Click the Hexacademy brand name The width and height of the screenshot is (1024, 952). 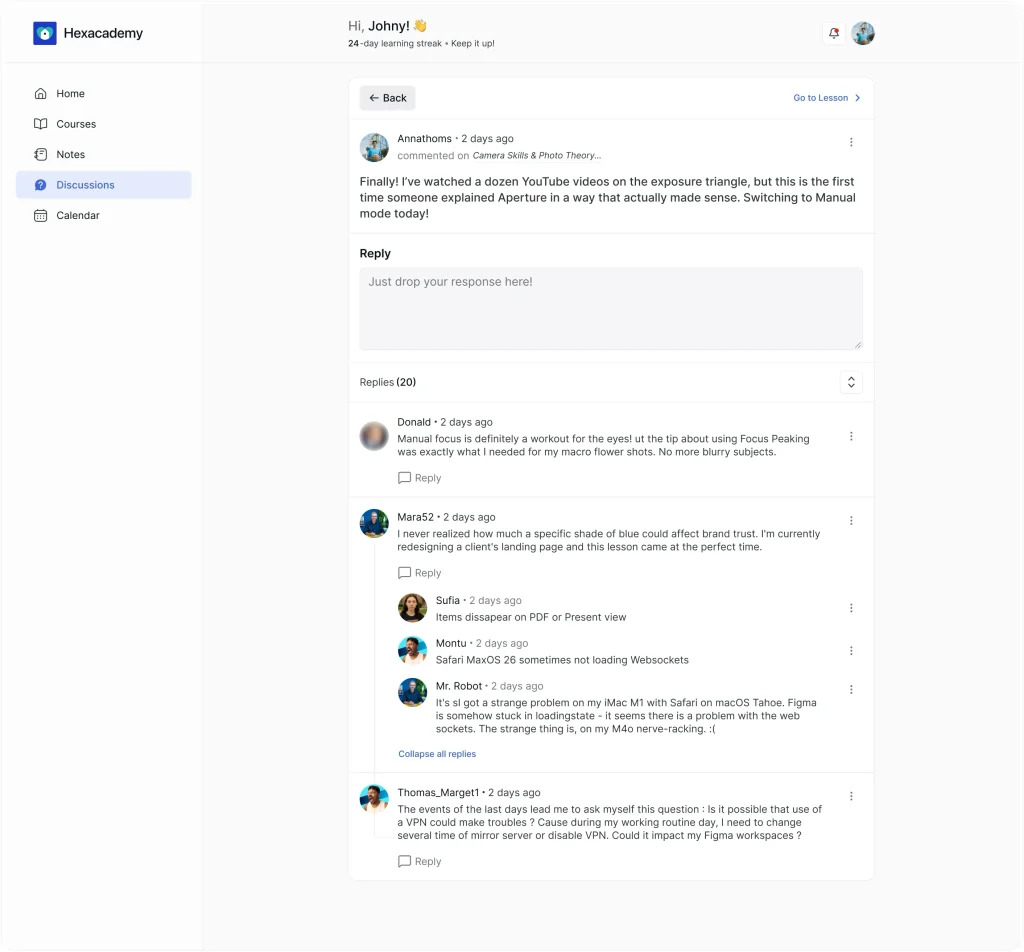103,33
